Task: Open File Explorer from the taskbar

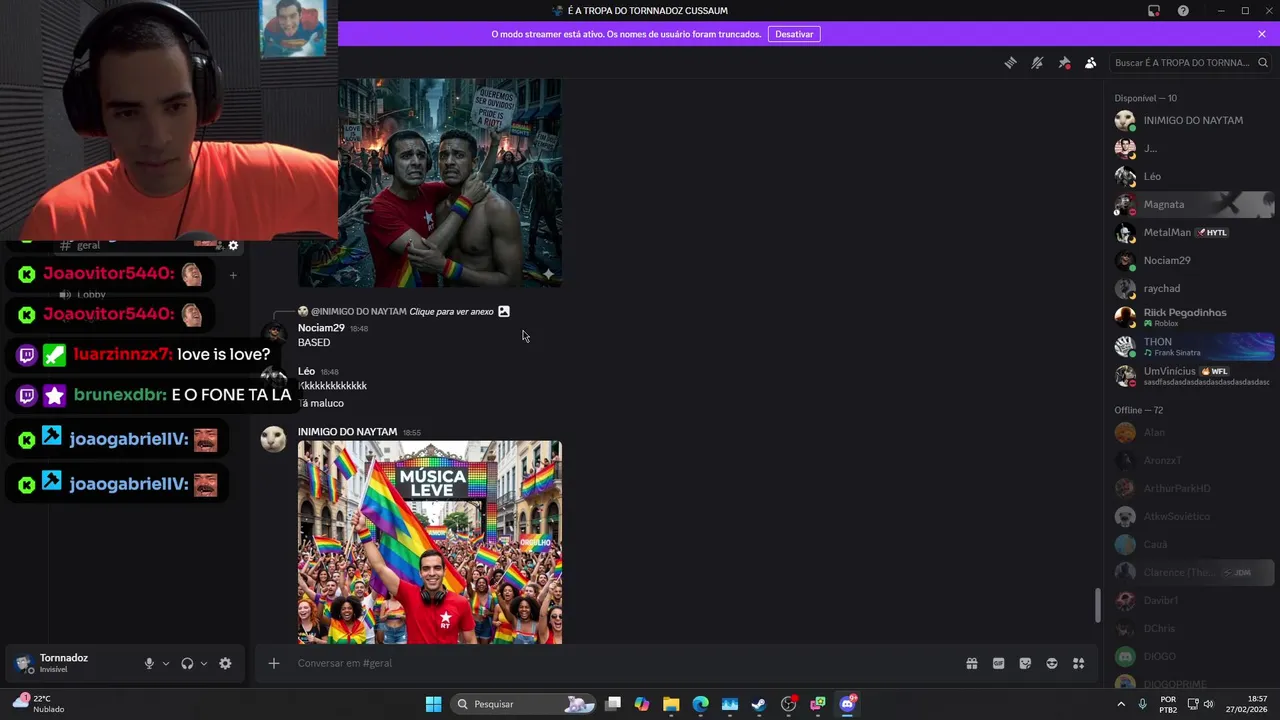Action: pyautogui.click(x=671, y=704)
